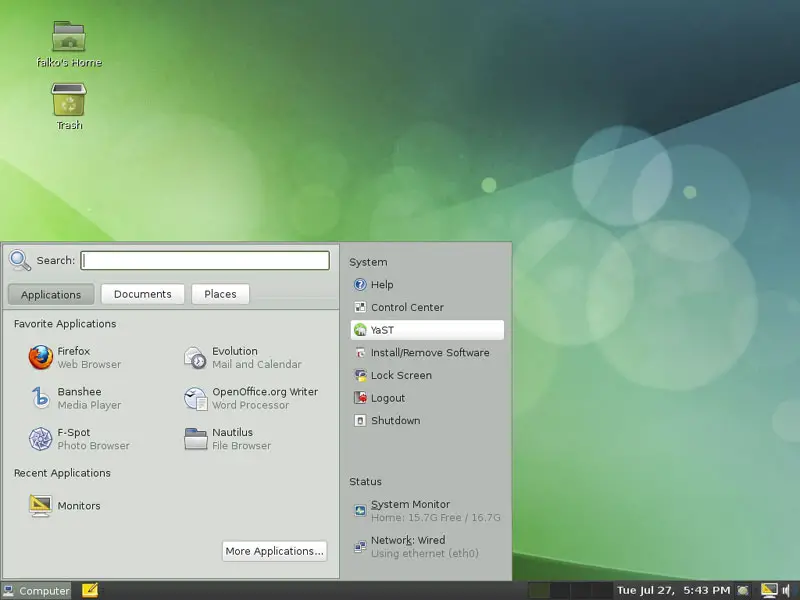The width and height of the screenshot is (800, 600).
Task: Click the display tray icon in the panel
Action: (x=769, y=590)
